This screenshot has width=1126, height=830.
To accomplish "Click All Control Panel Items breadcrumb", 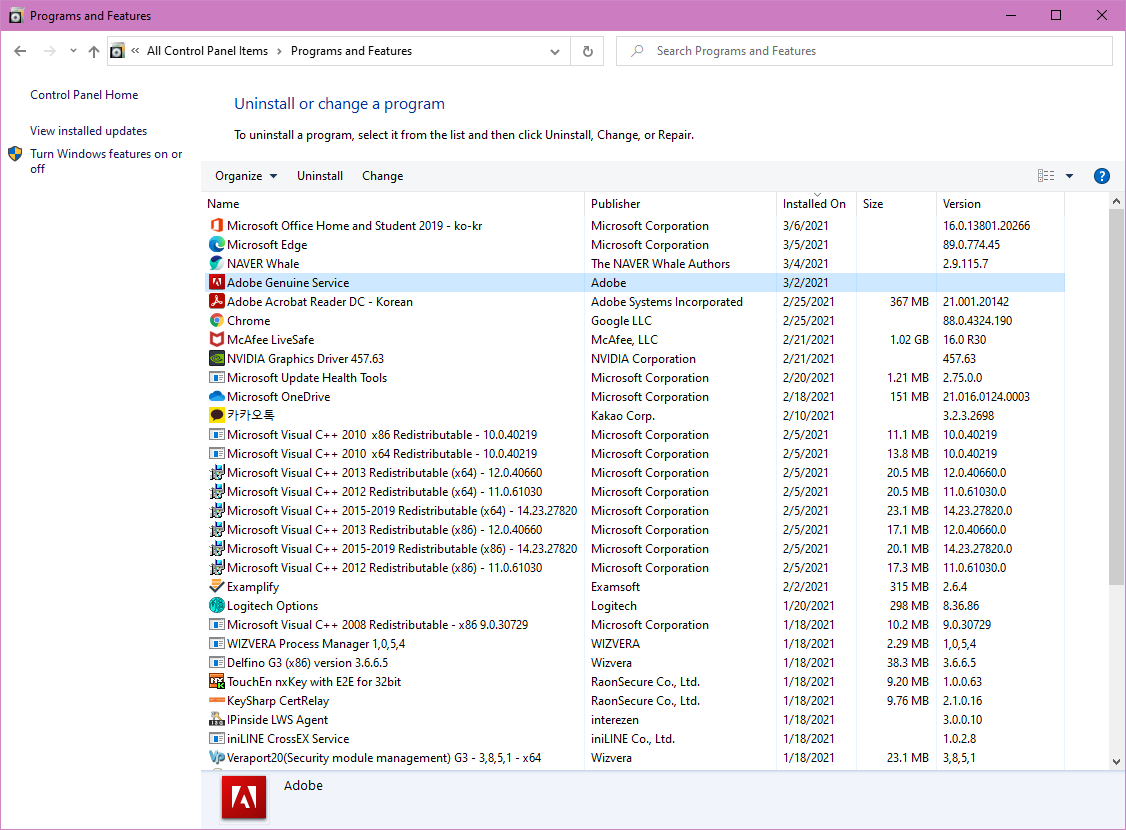I will [x=208, y=51].
